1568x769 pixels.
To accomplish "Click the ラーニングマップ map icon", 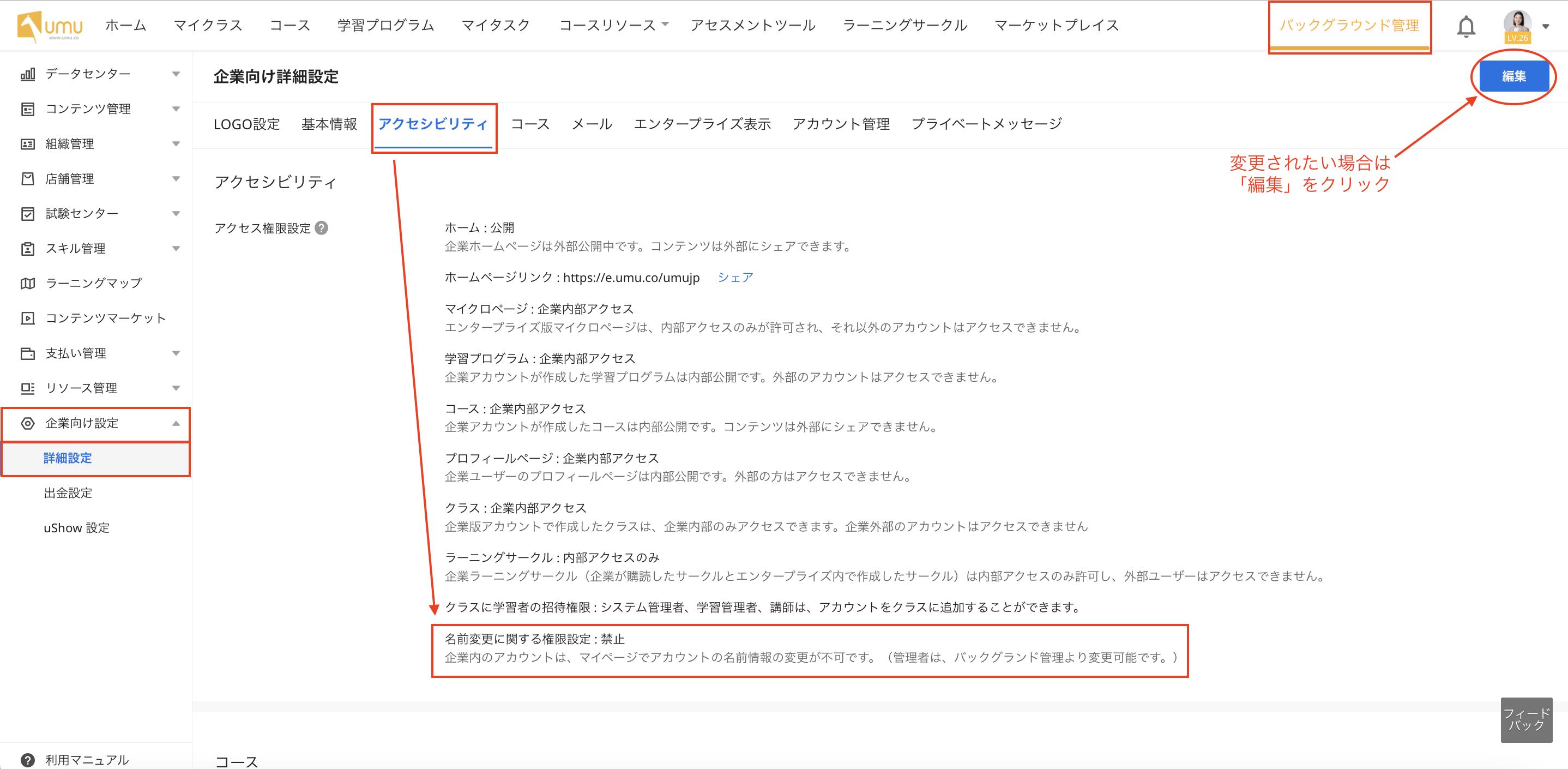I will pyautogui.click(x=27, y=284).
